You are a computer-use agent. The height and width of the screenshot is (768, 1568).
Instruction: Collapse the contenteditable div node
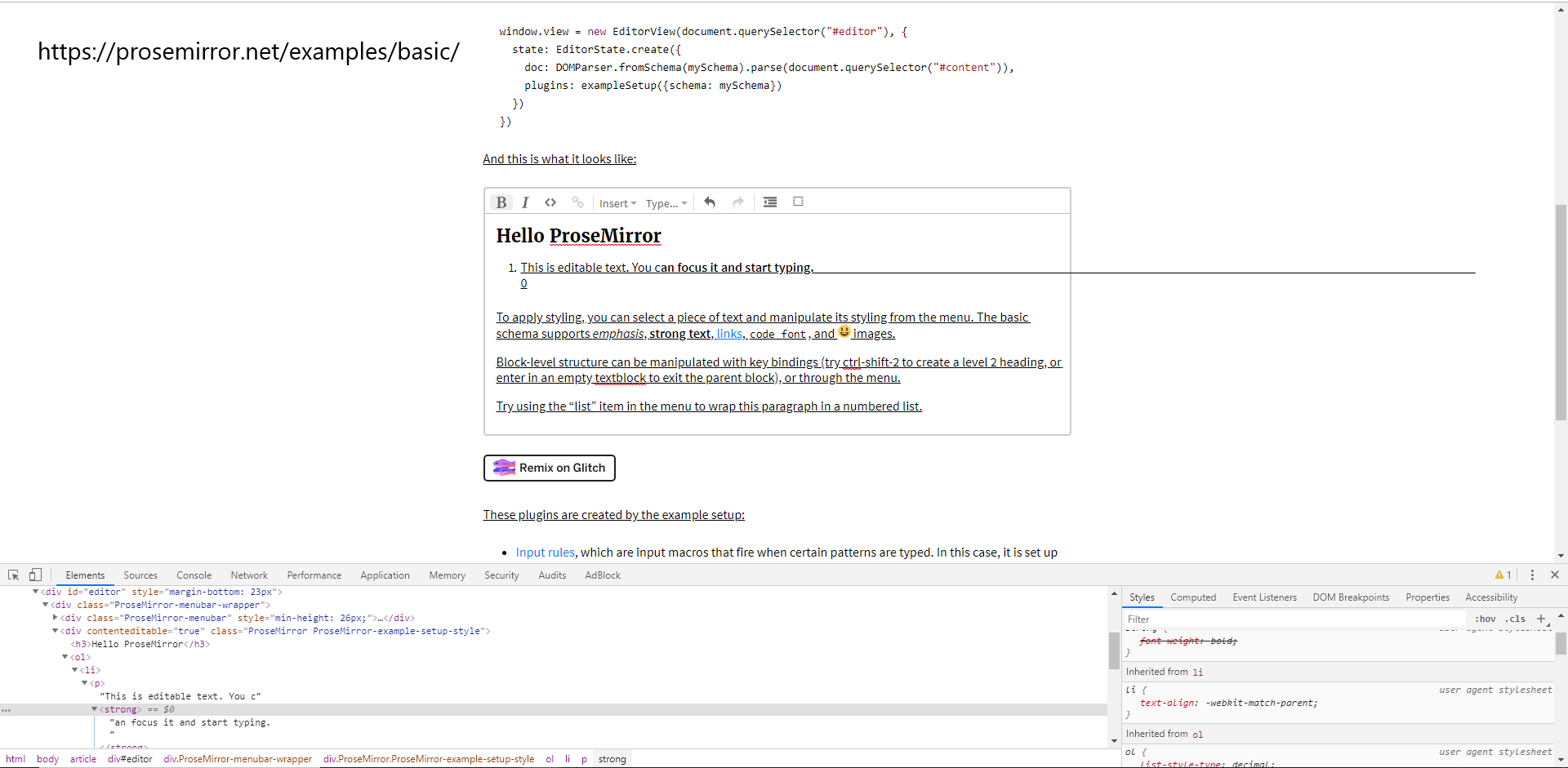click(55, 631)
